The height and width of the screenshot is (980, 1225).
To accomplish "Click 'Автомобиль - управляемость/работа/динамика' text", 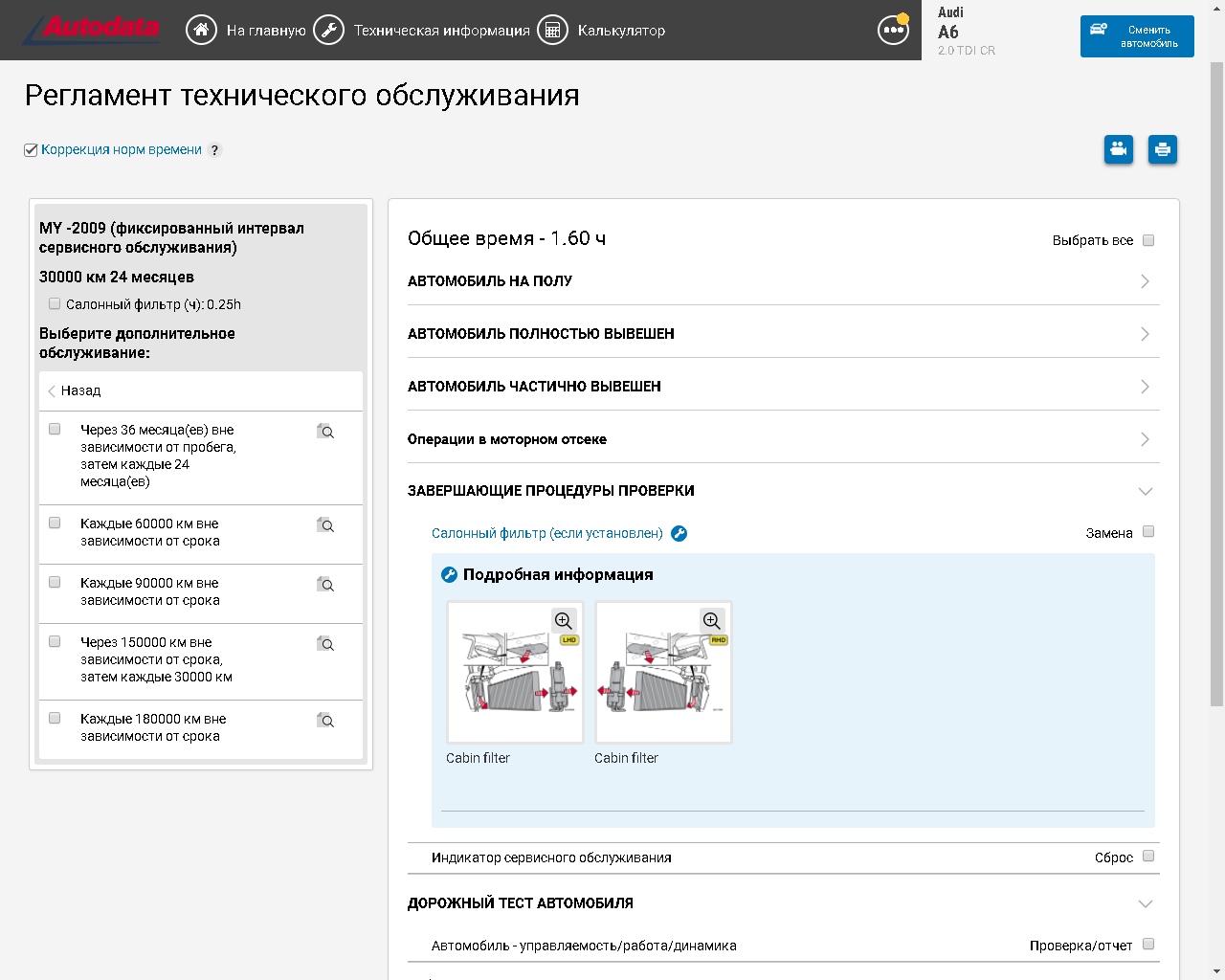I will (584, 946).
